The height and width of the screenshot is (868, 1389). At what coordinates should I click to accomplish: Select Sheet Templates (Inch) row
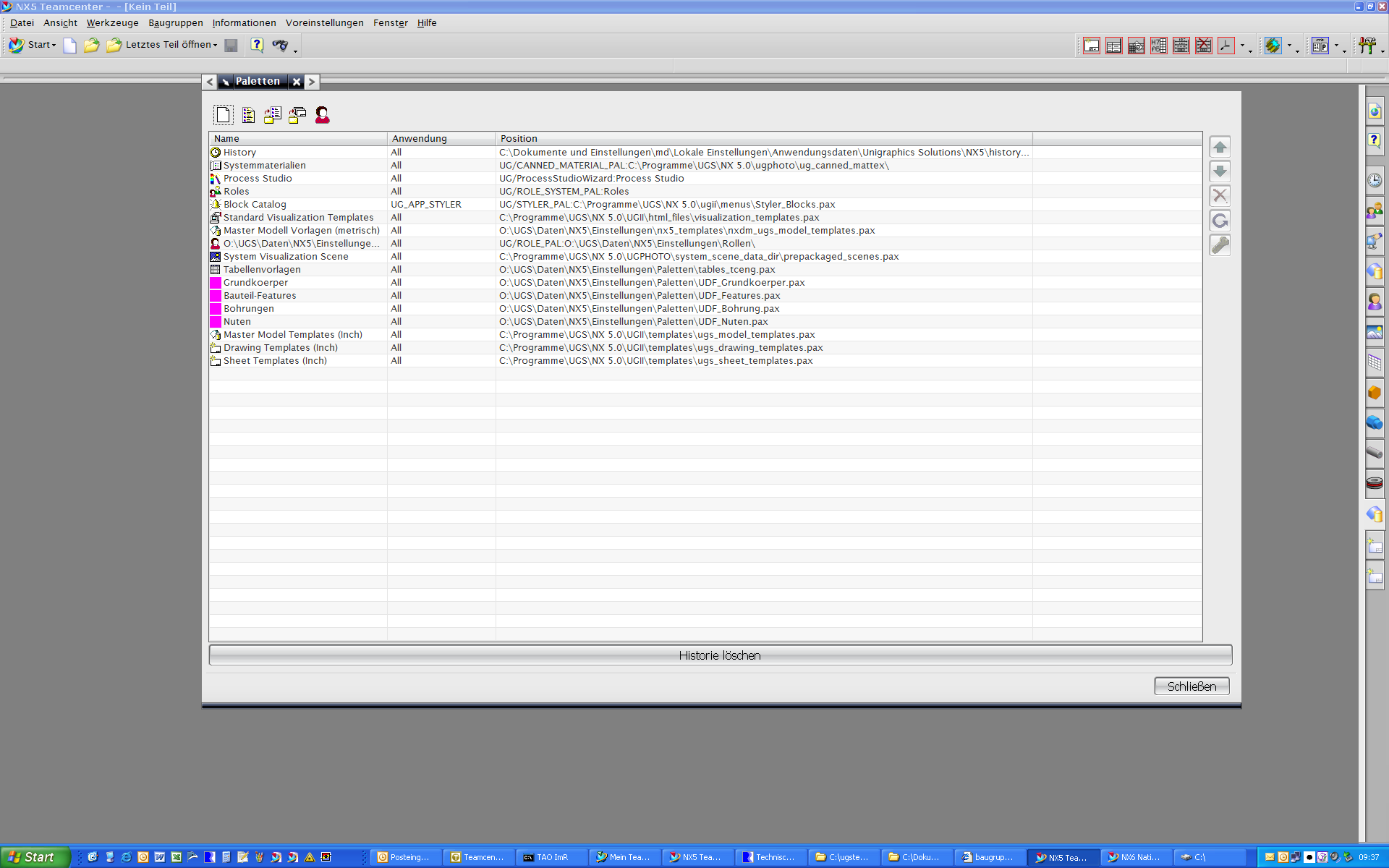coord(705,360)
